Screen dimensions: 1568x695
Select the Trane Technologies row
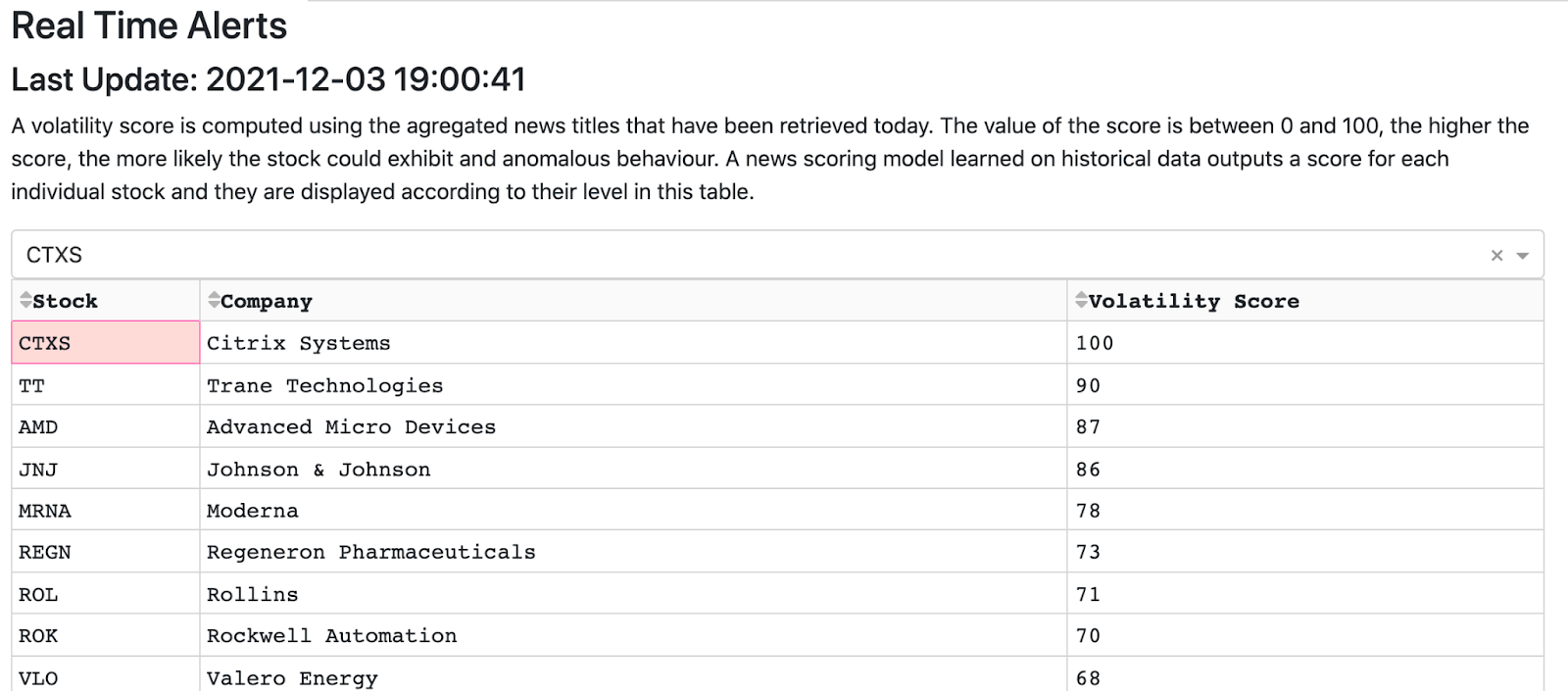click(777, 384)
